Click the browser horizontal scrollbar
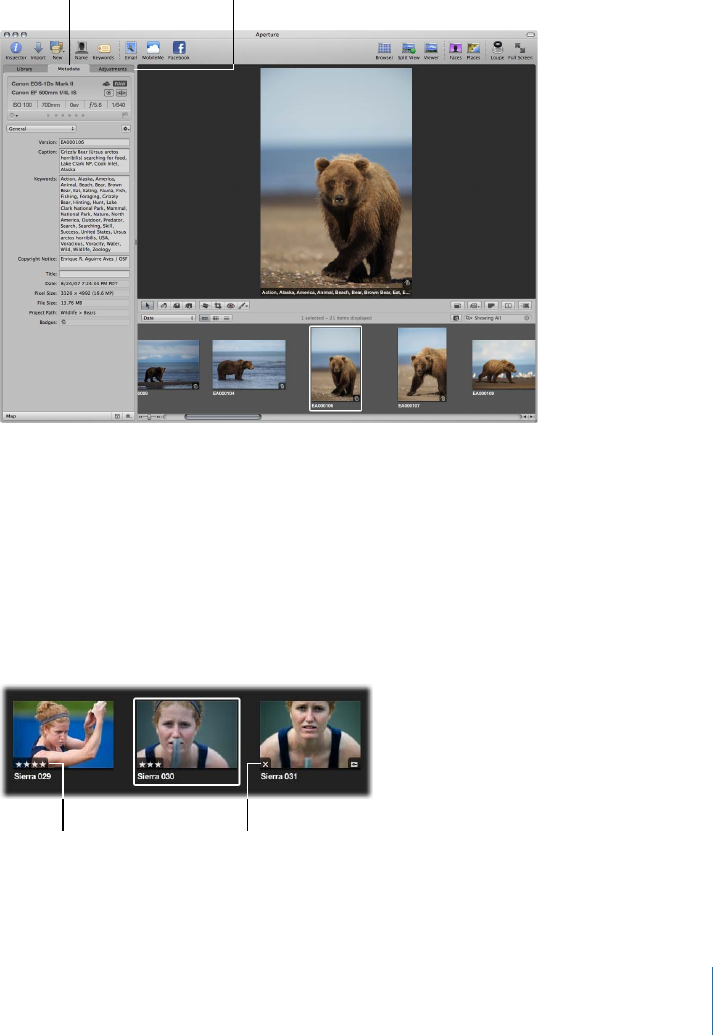Image resolution: width=713 pixels, height=1035 pixels. pyautogui.click(x=222, y=417)
